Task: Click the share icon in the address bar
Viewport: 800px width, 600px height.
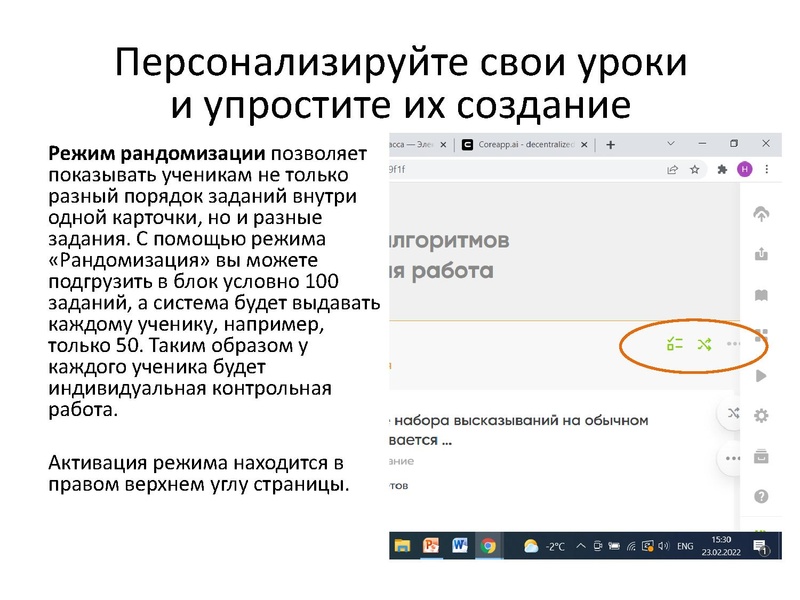Action: (x=672, y=169)
